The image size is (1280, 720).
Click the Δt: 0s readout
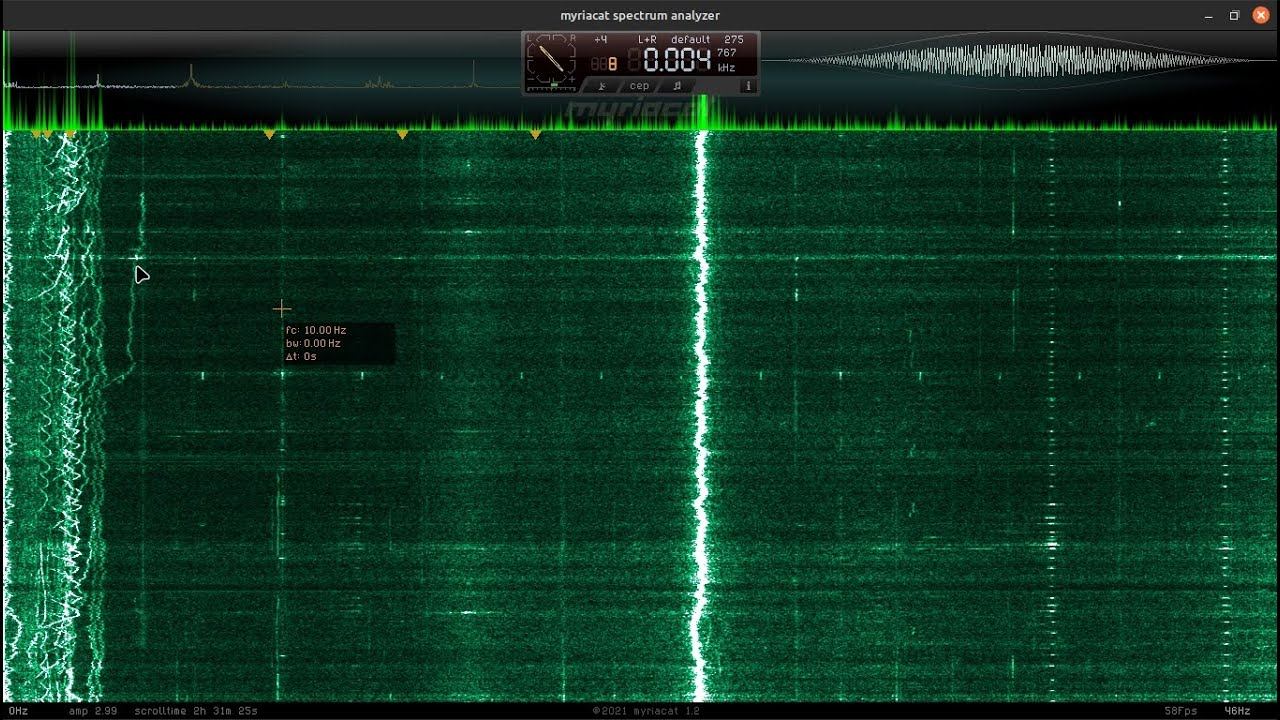(301, 356)
